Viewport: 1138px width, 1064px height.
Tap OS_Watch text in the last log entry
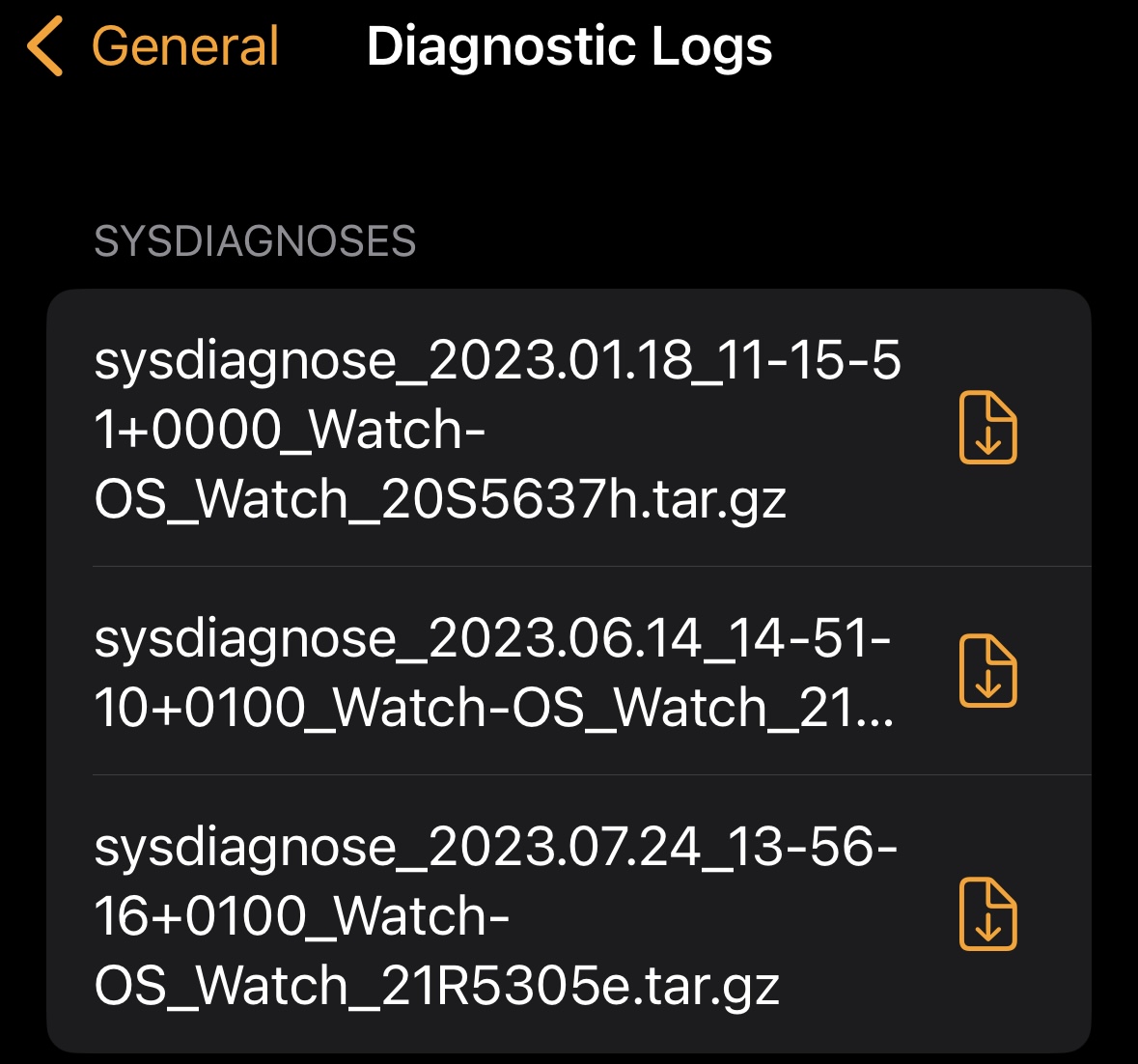(x=221, y=986)
